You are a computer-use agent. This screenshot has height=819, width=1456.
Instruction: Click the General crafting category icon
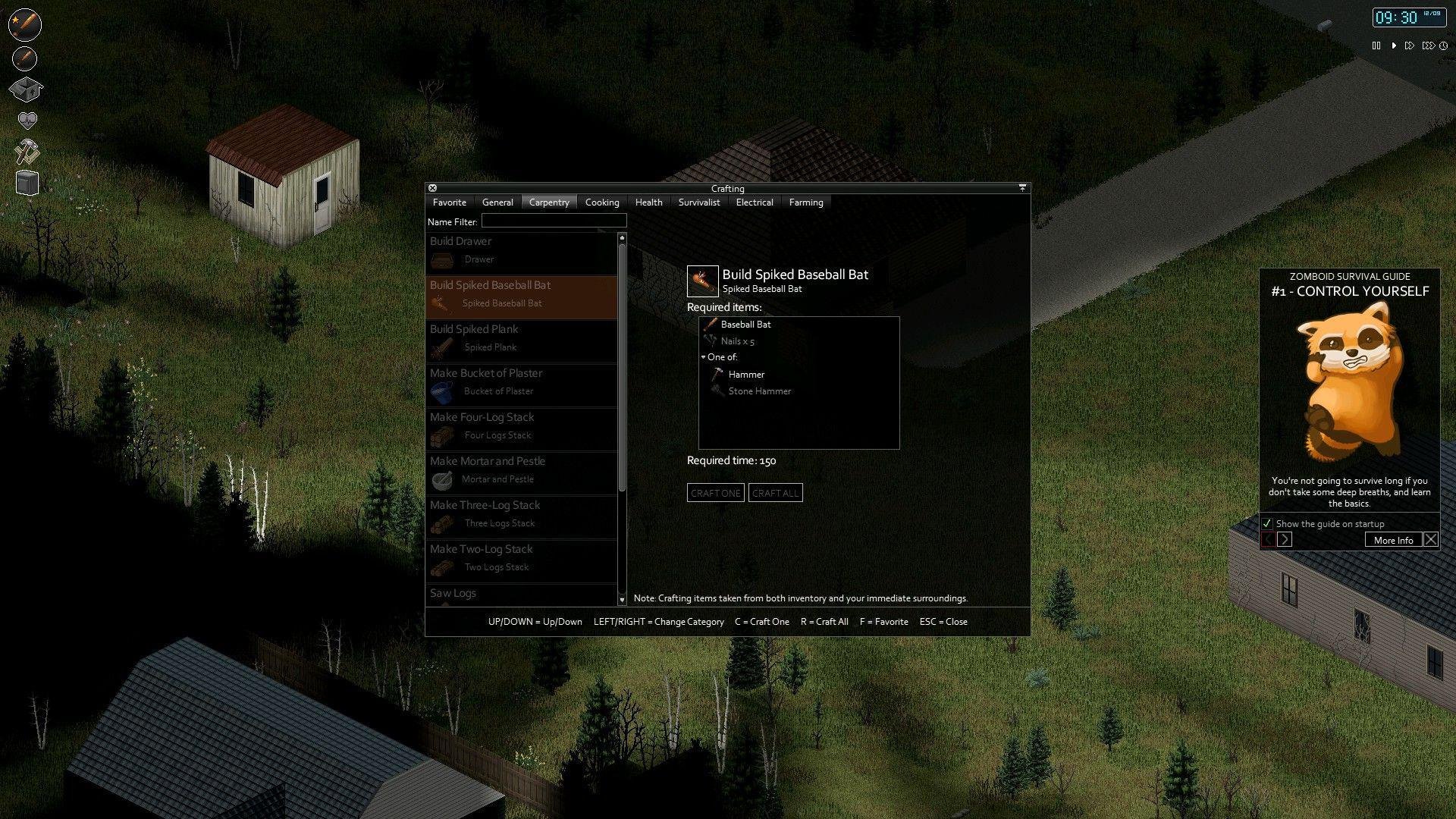click(497, 202)
